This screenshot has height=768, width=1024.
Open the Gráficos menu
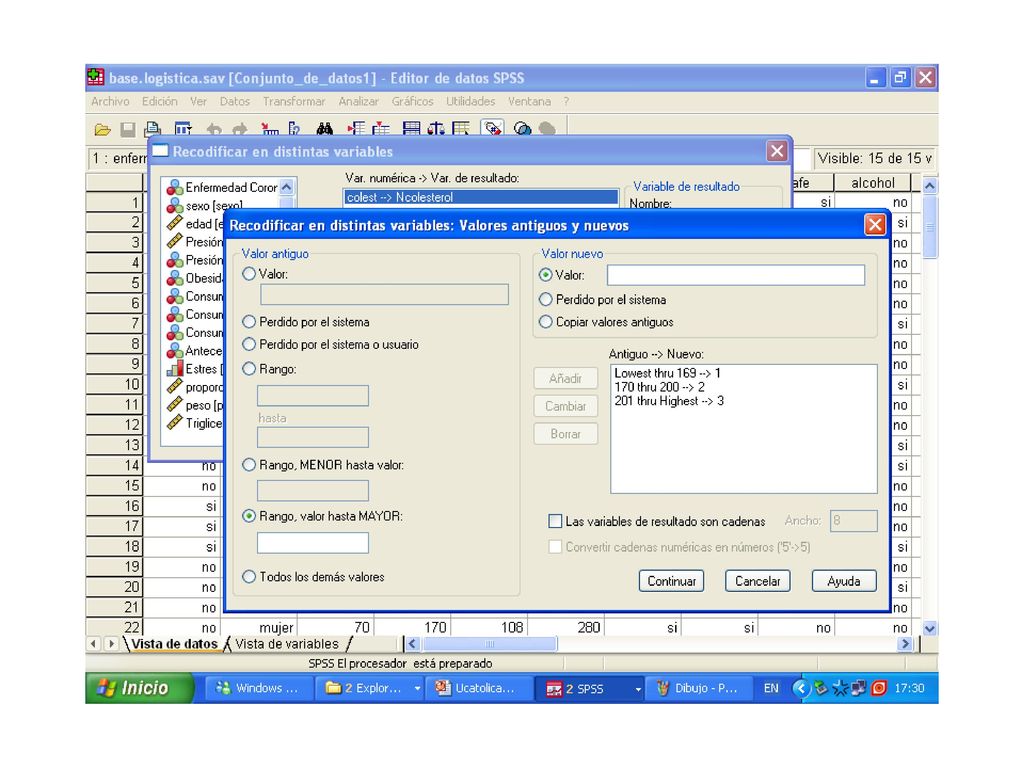(412, 101)
